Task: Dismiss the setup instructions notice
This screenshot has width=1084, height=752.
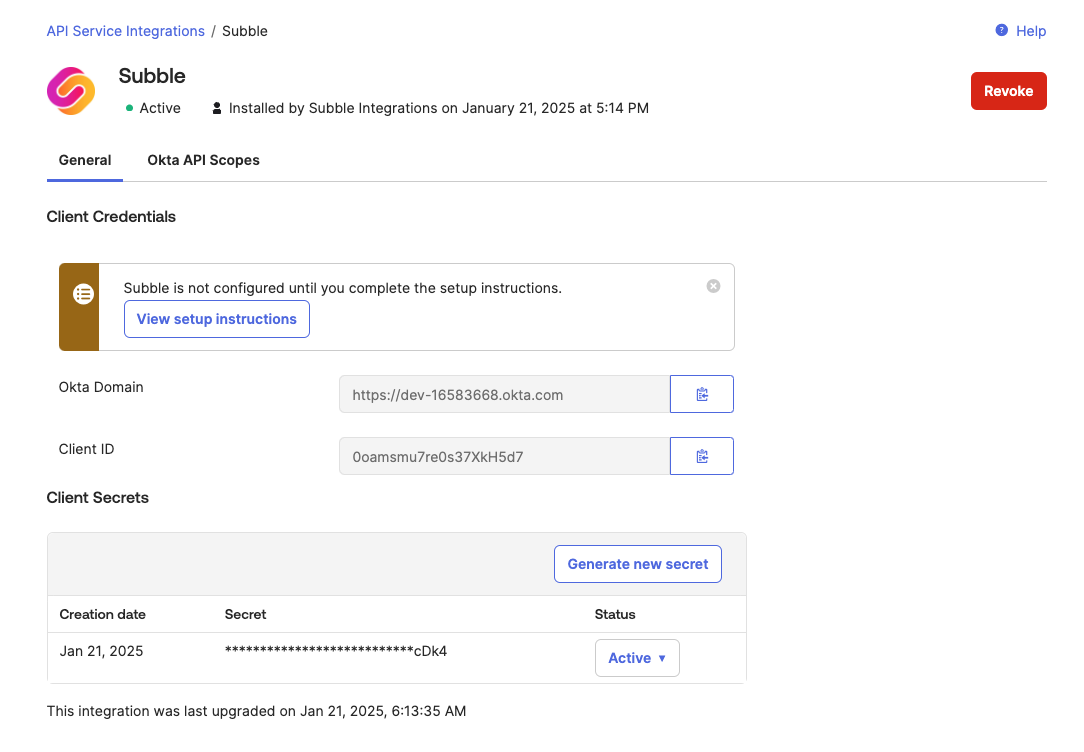Action: click(x=713, y=286)
